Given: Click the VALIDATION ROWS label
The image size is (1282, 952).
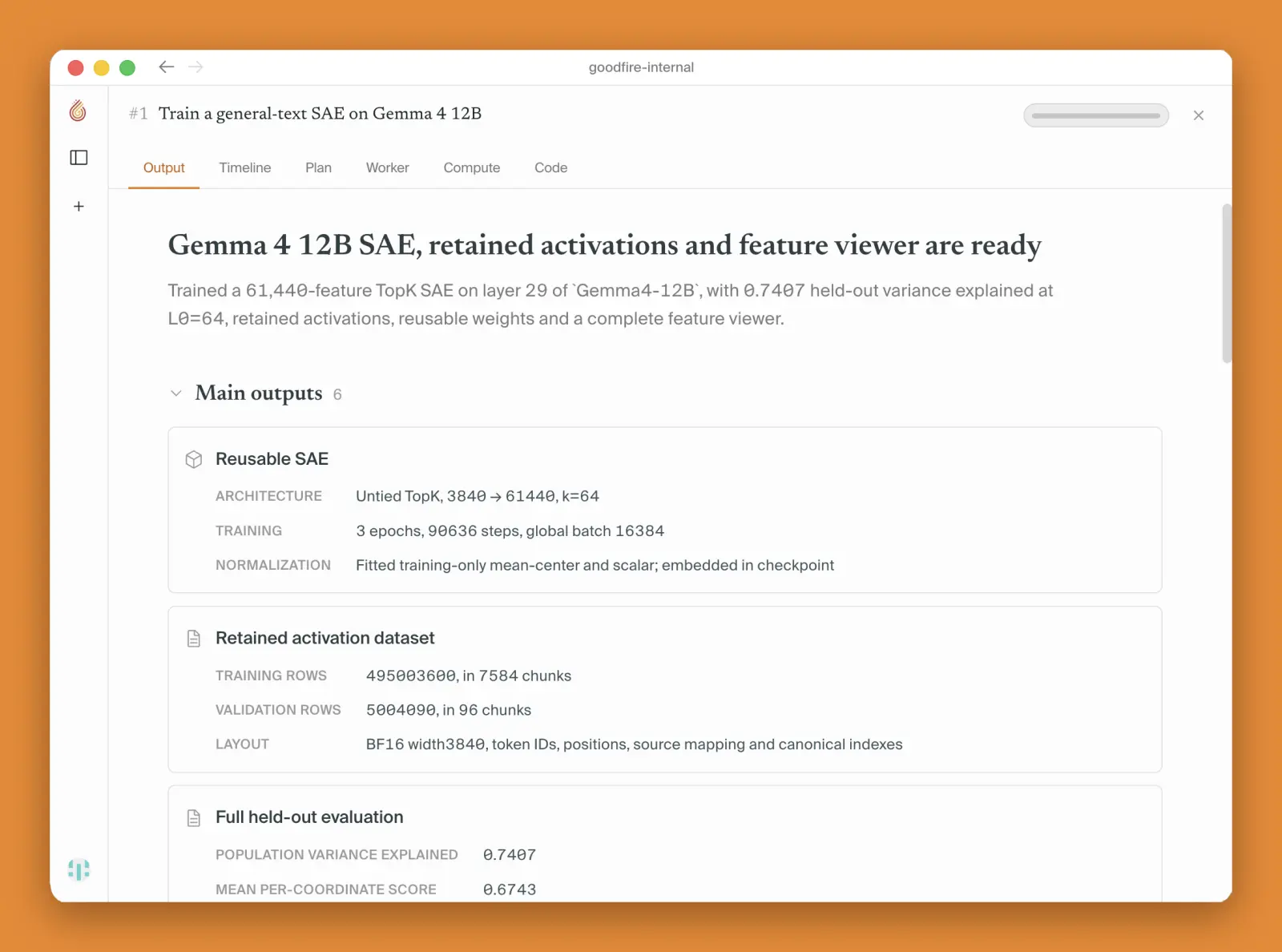Looking at the screenshot, I should 278,710.
